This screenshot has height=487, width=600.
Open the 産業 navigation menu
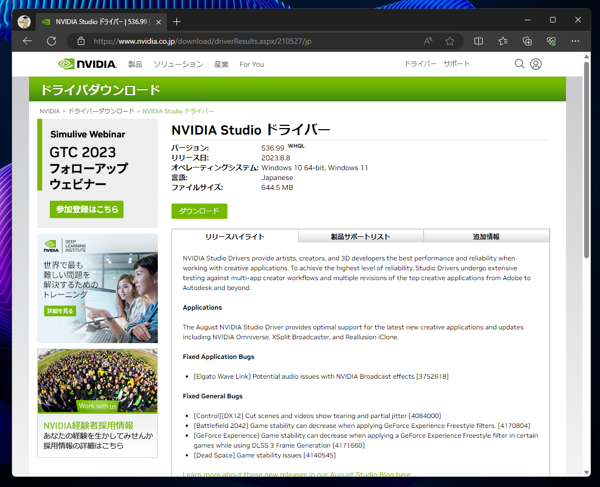pos(221,64)
